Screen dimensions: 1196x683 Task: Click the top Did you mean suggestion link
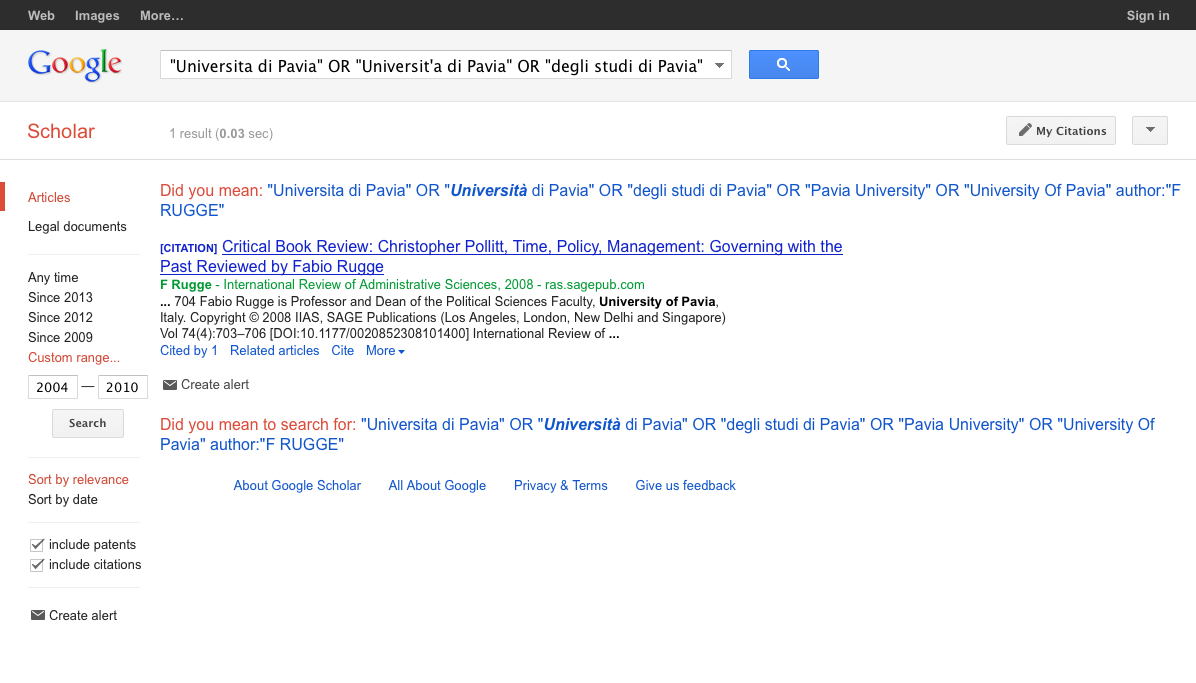click(670, 201)
